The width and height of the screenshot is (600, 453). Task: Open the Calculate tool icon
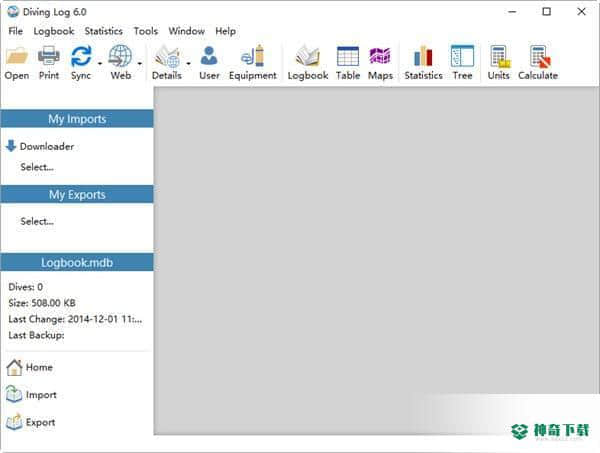[540, 57]
